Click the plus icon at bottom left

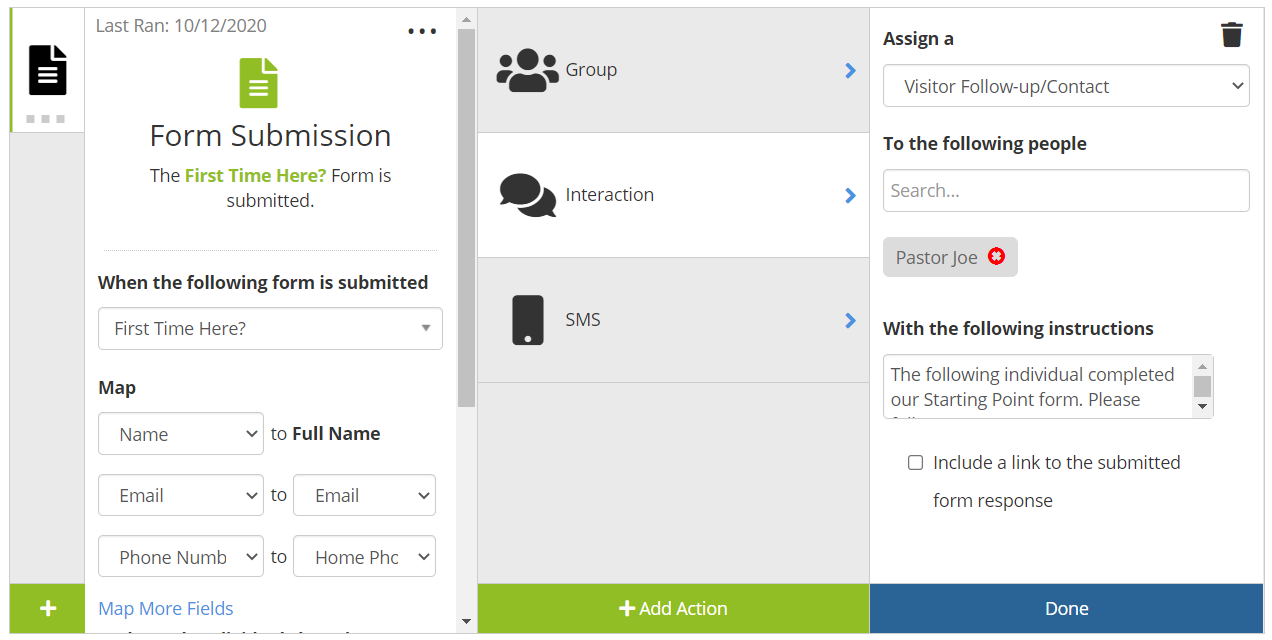[x=47, y=608]
